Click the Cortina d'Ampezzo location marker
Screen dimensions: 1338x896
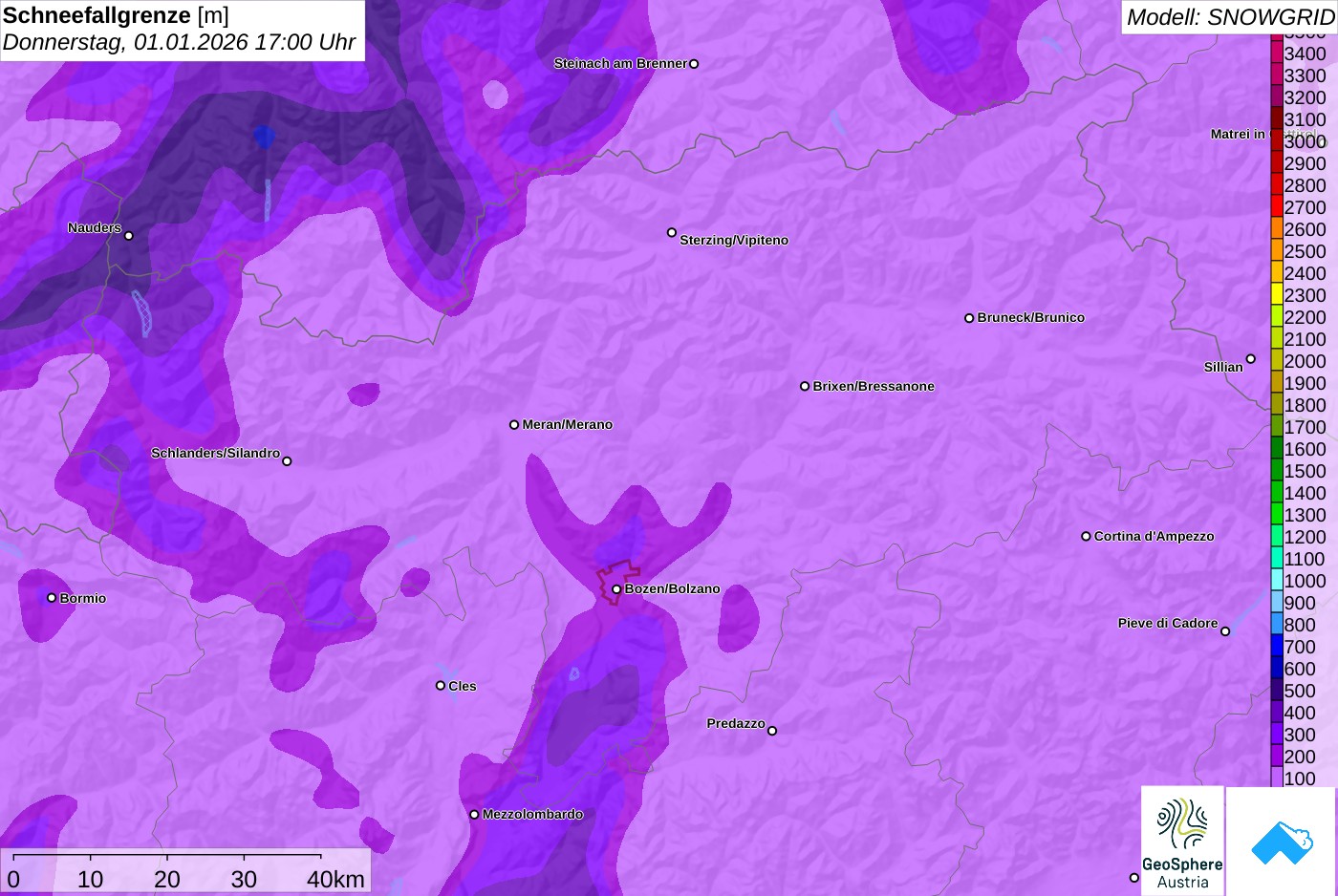point(1086,536)
